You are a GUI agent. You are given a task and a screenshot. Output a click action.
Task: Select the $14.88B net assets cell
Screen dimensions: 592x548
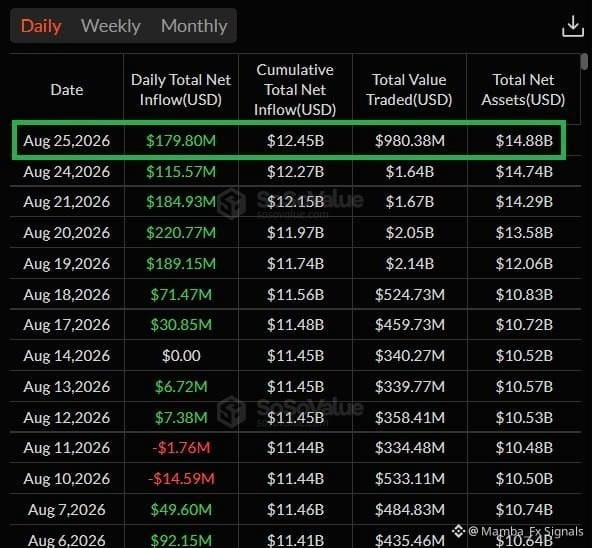point(524,141)
